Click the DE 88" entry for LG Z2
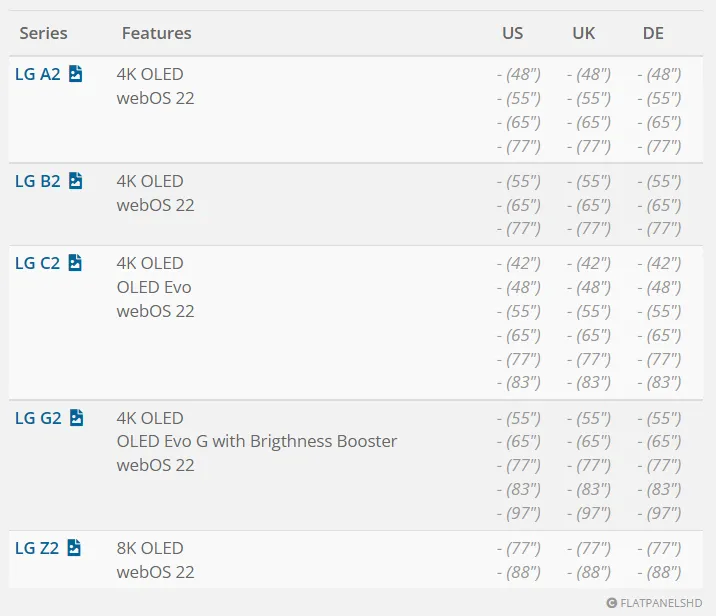Screen dimensions: 716x616 tap(659, 573)
